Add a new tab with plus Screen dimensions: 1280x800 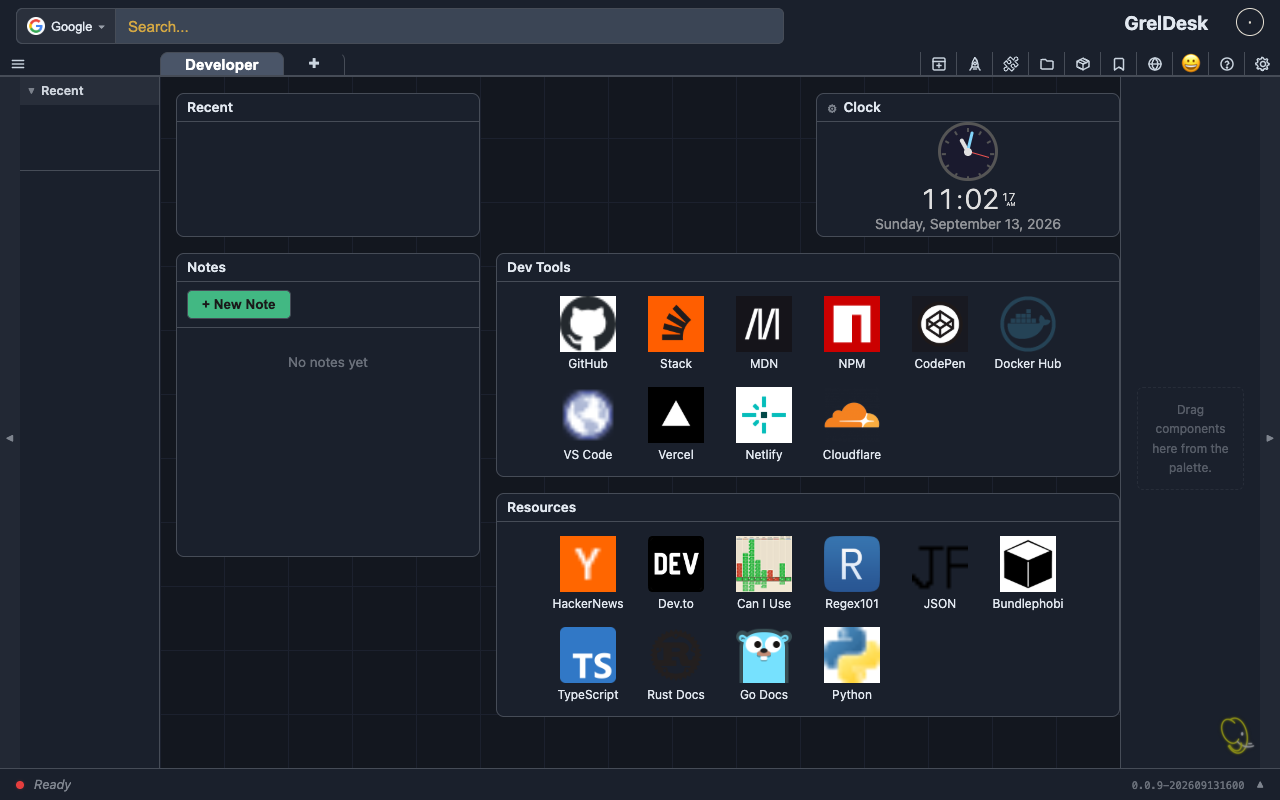click(x=314, y=63)
